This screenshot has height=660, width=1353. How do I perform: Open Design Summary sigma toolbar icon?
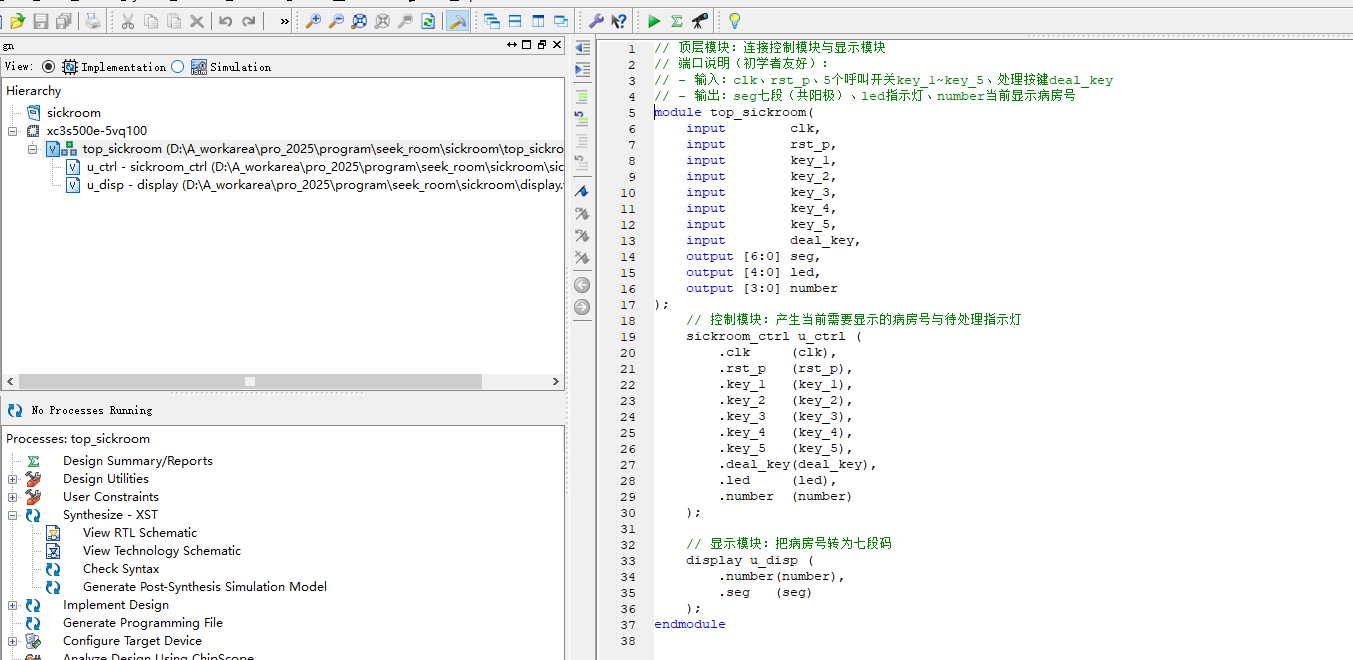[677, 20]
